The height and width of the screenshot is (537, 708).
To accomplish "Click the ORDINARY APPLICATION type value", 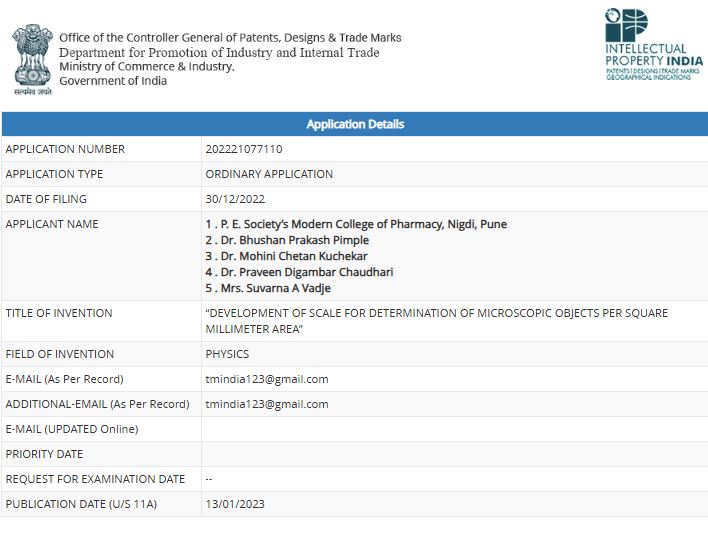I will pyautogui.click(x=269, y=174).
